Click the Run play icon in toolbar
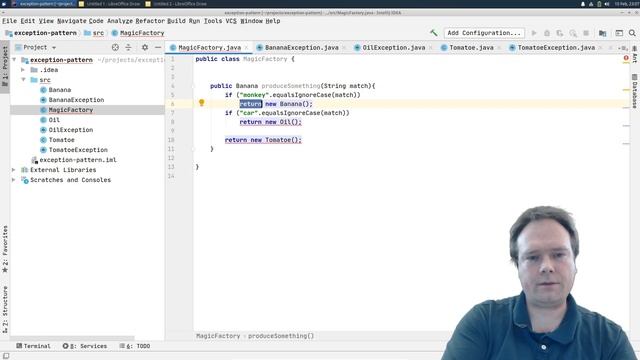This screenshot has width=640, height=360. click(x=534, y=33)
